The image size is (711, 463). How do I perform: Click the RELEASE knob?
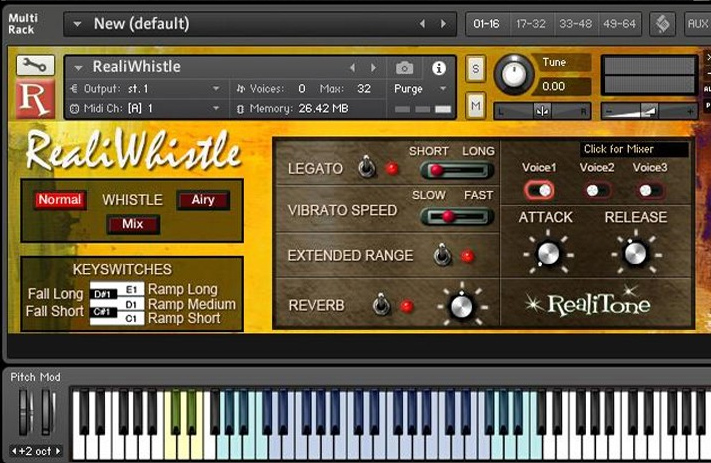coord(635,253)
